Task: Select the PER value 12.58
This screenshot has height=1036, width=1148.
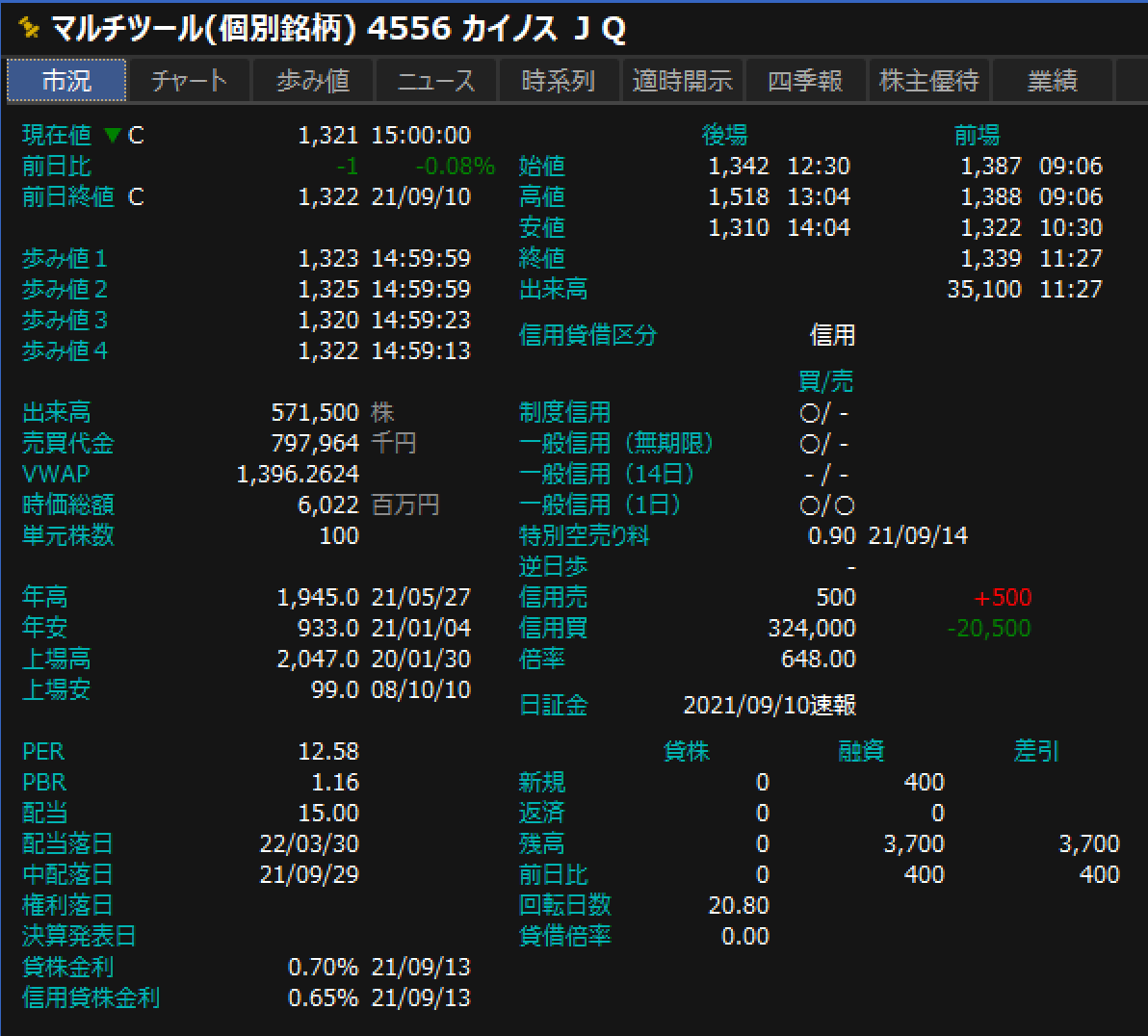Action: (x=328, y=752)
